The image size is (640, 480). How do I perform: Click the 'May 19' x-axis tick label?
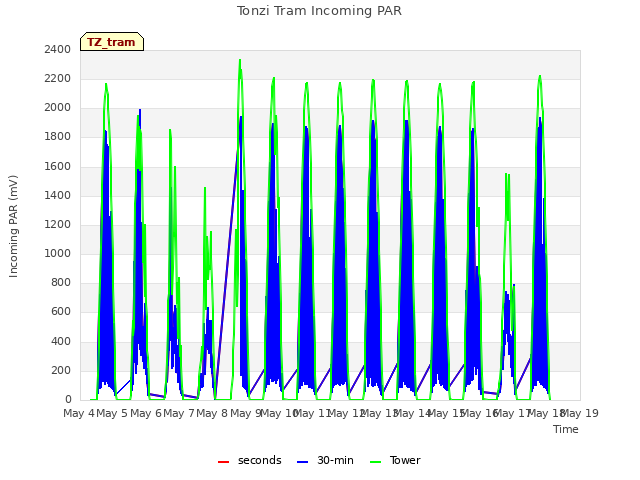pyautogui.click(x=580, y=413)
